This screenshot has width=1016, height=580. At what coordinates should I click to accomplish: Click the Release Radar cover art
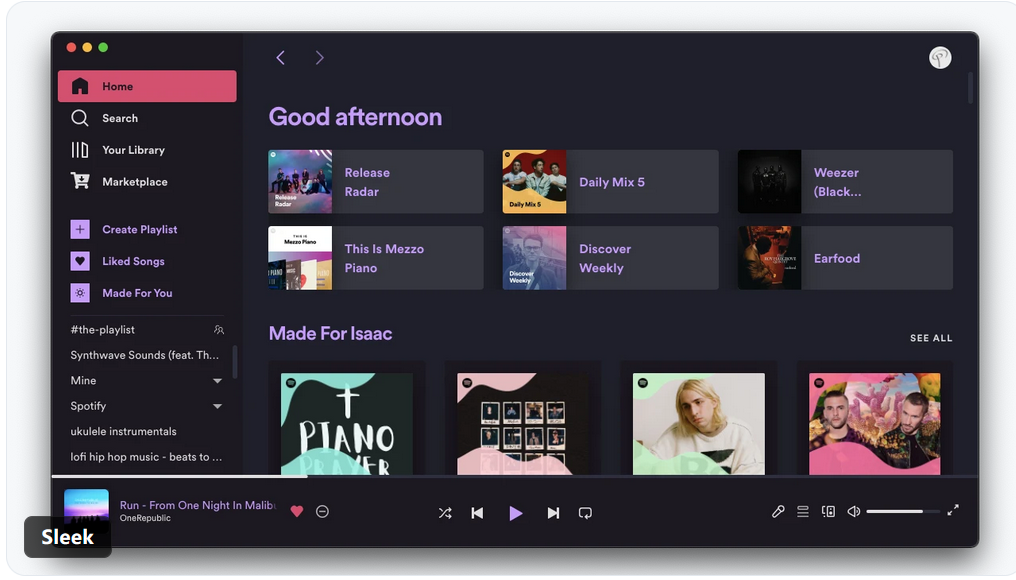pos(300,181)
